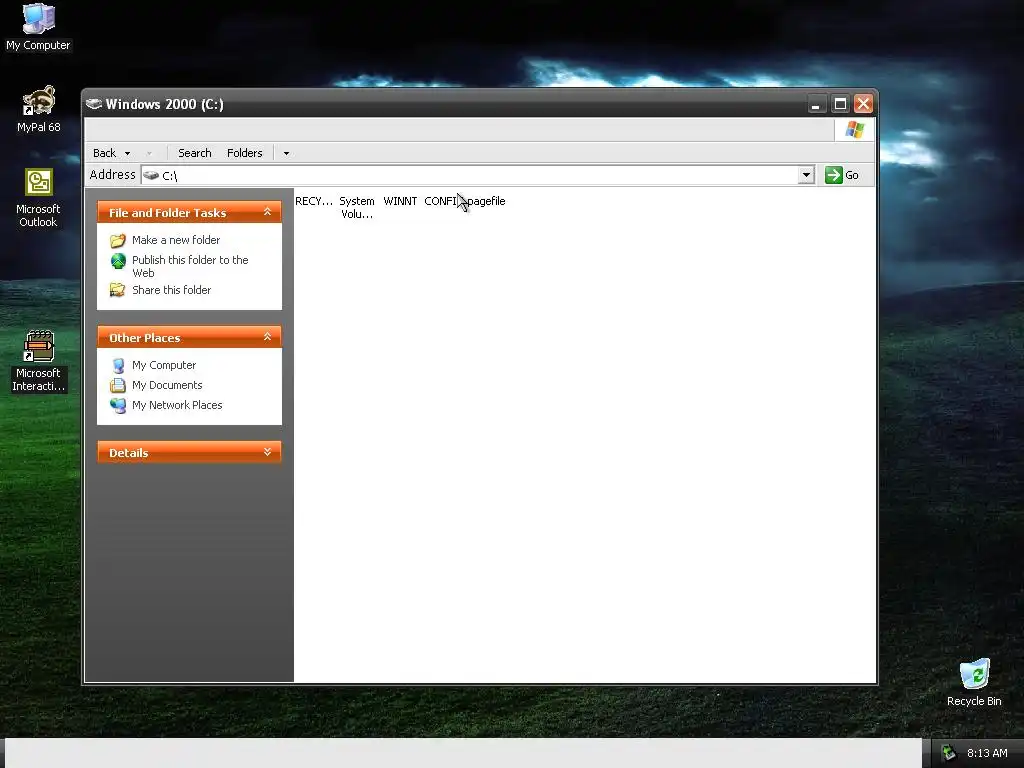Select the pagefile item

click(x=487, y=201)
